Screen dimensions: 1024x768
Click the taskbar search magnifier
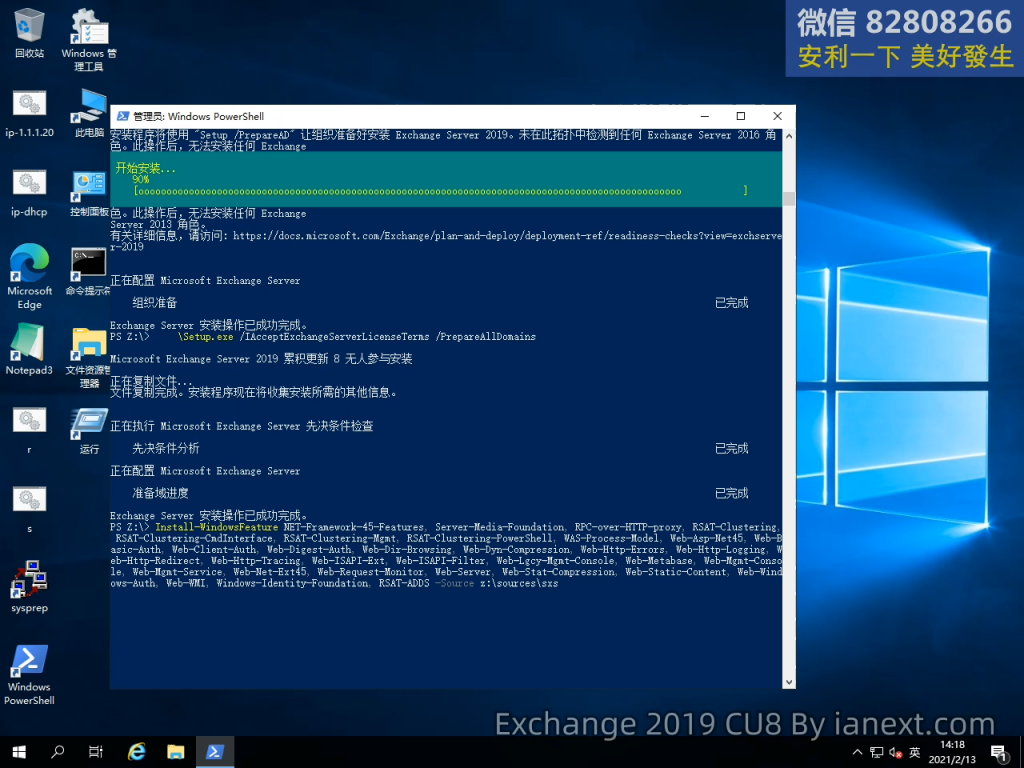(58, 751)
